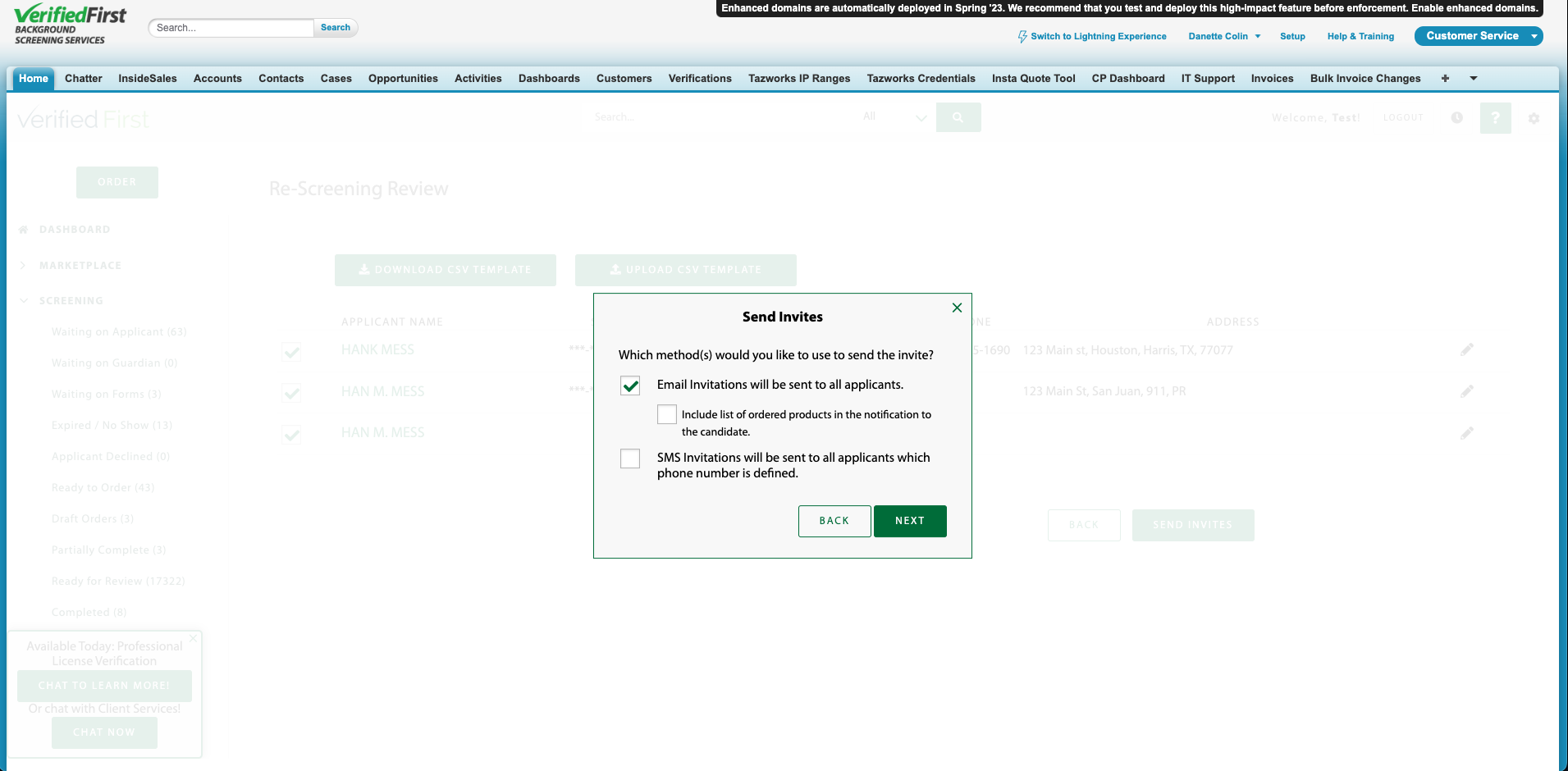This screenshot has width=1568, height=771.
Task: Open Ready for Review (17322) list
Action: [x=118, y=582]
